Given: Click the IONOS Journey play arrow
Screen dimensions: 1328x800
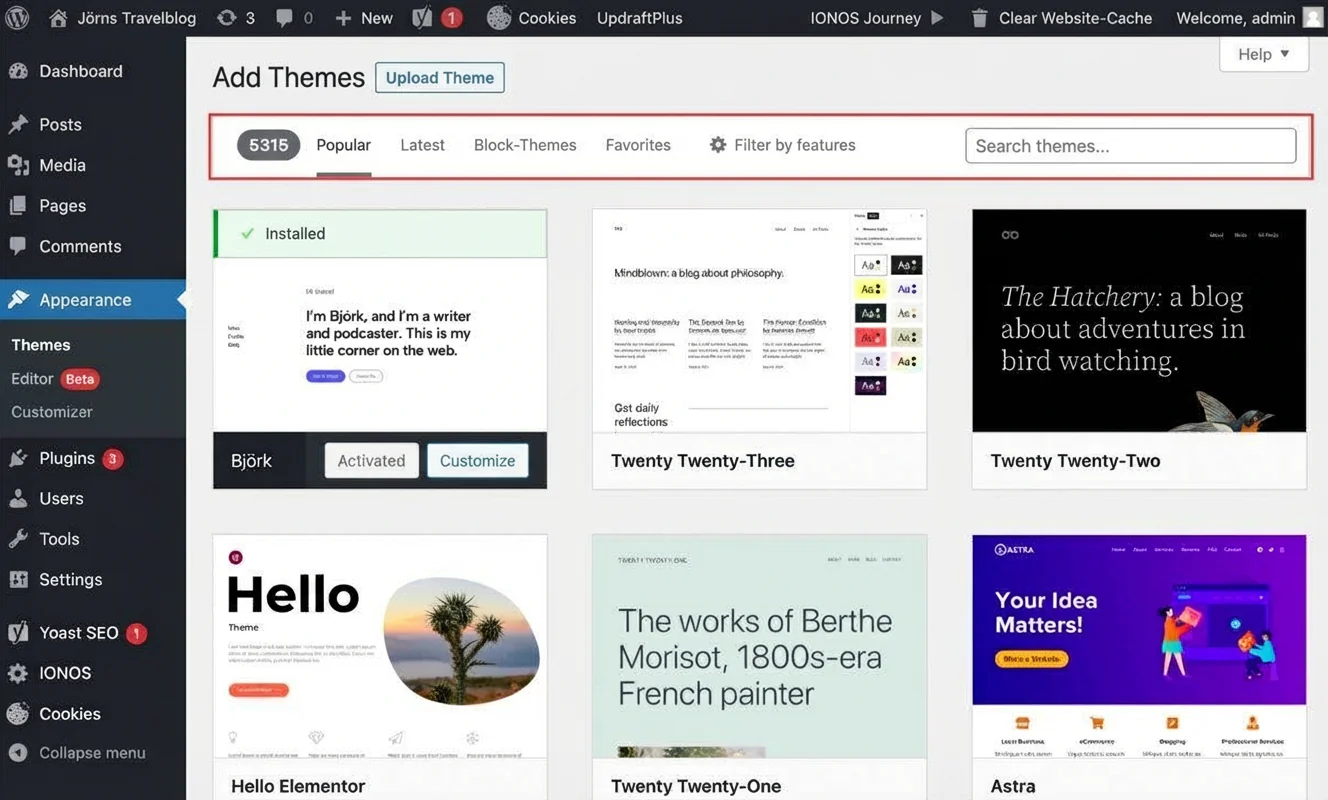Looking at the screenshot, I should click(x=937, y=18).
